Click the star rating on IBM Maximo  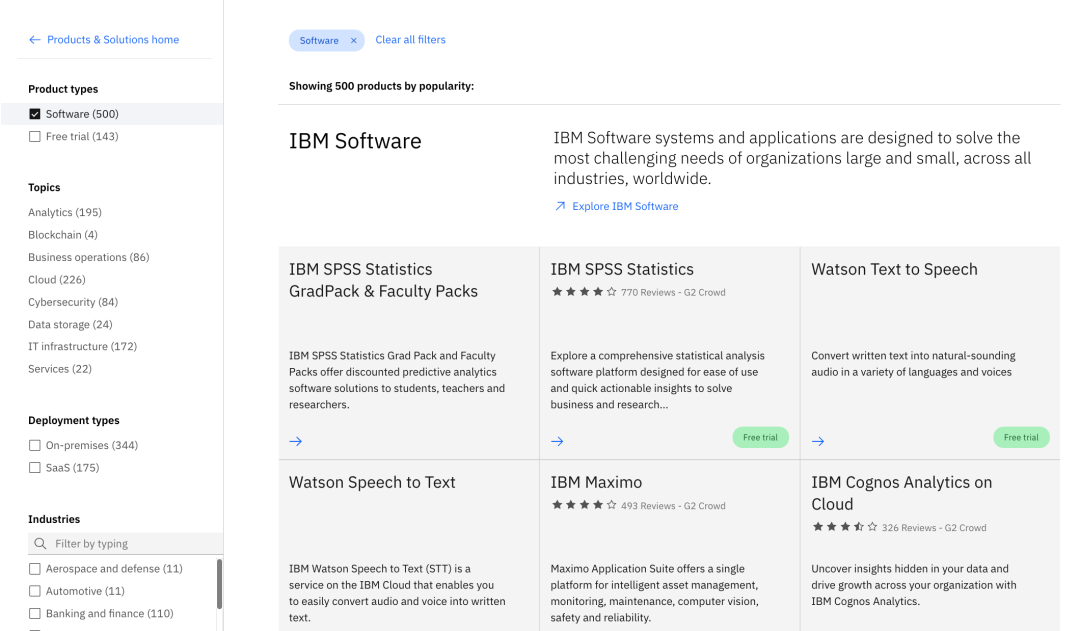point(584,506)
